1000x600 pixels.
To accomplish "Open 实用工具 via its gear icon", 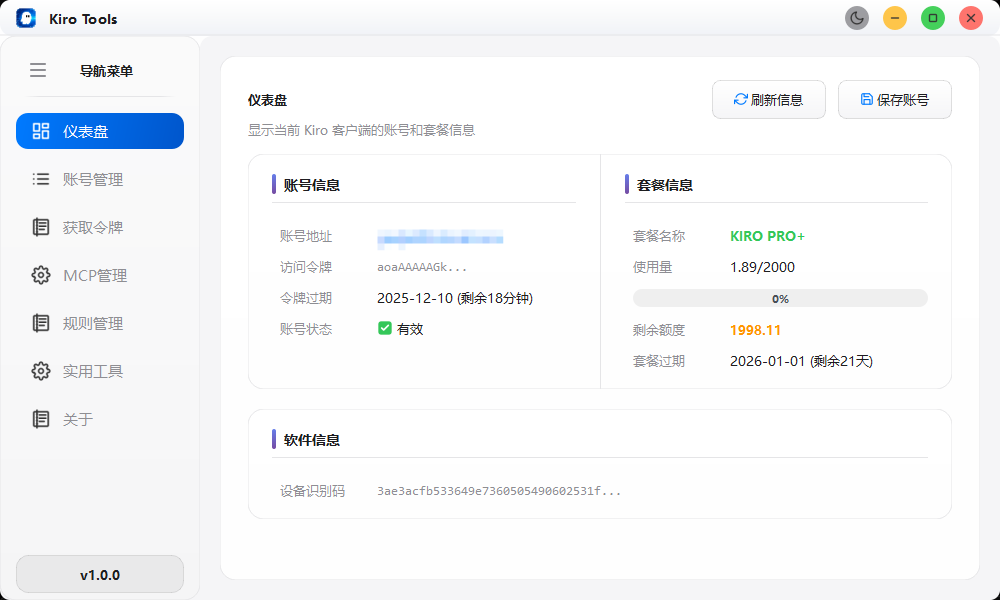I will [40, 371].
